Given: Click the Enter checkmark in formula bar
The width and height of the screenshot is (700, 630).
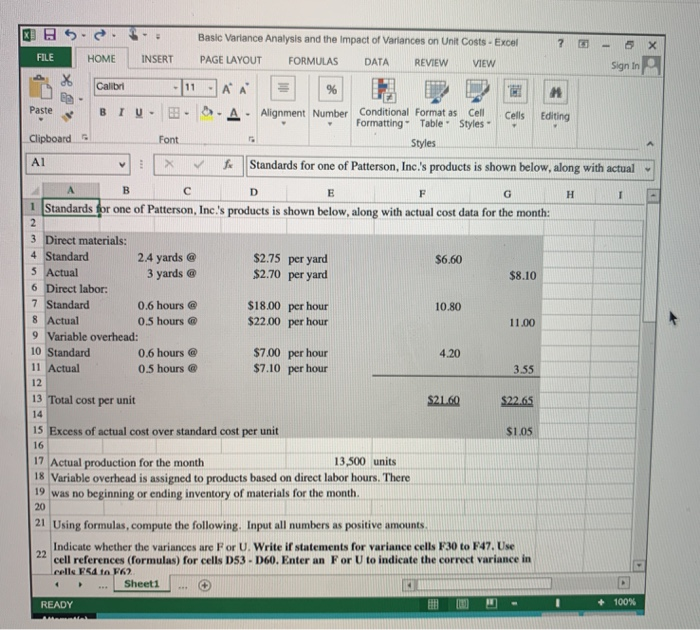Looking at the screenshot, I should [x=199, y=165].
